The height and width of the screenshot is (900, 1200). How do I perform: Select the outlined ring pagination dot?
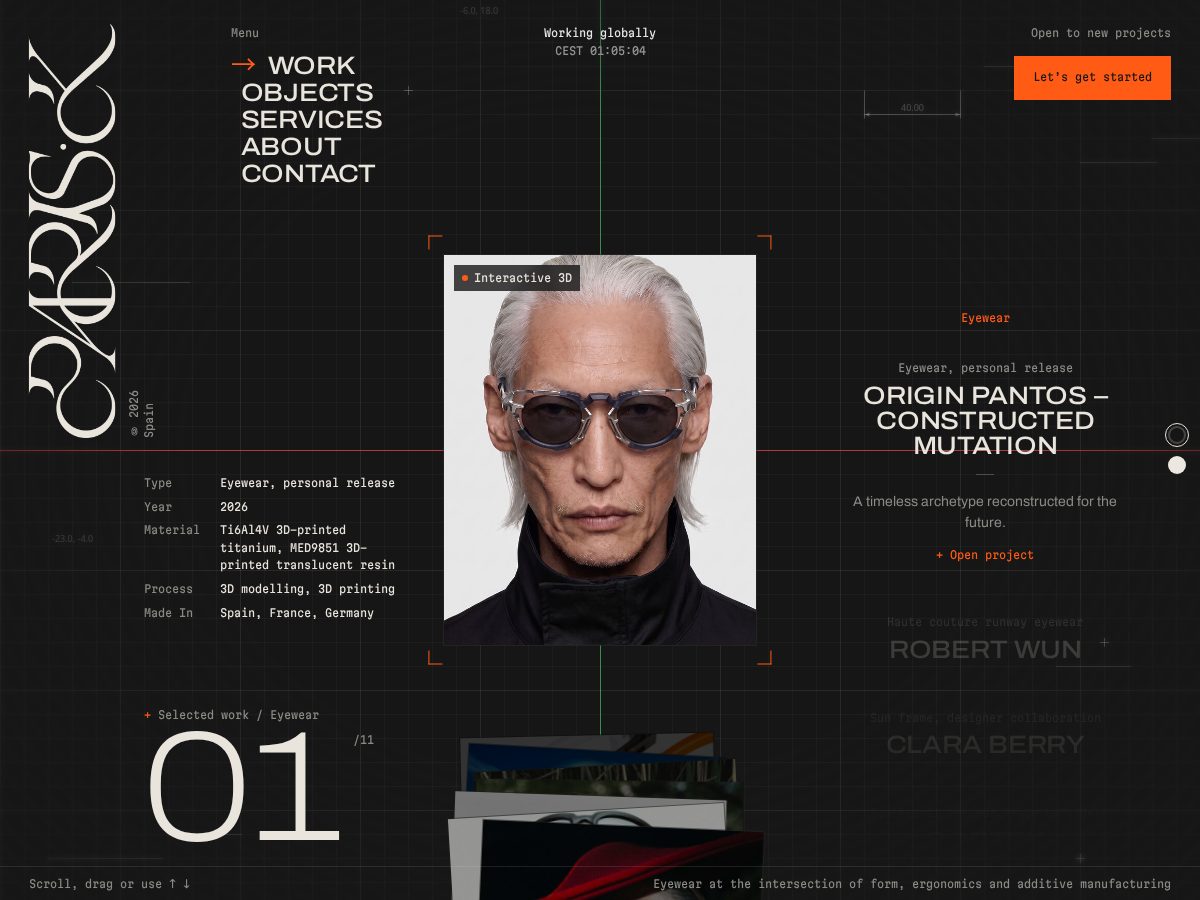[1177, 435]
